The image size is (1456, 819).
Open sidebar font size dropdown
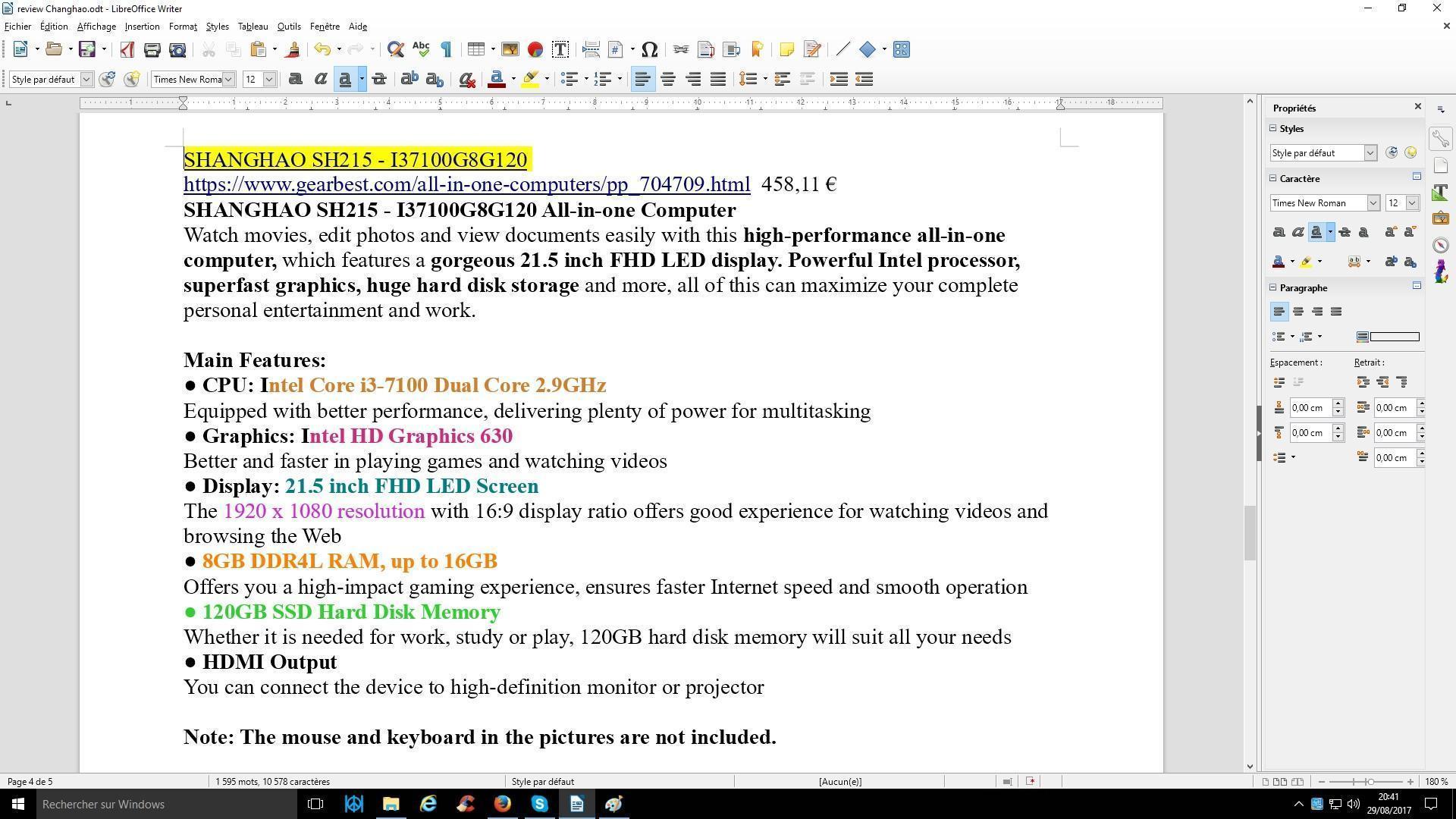(1412, 203)
